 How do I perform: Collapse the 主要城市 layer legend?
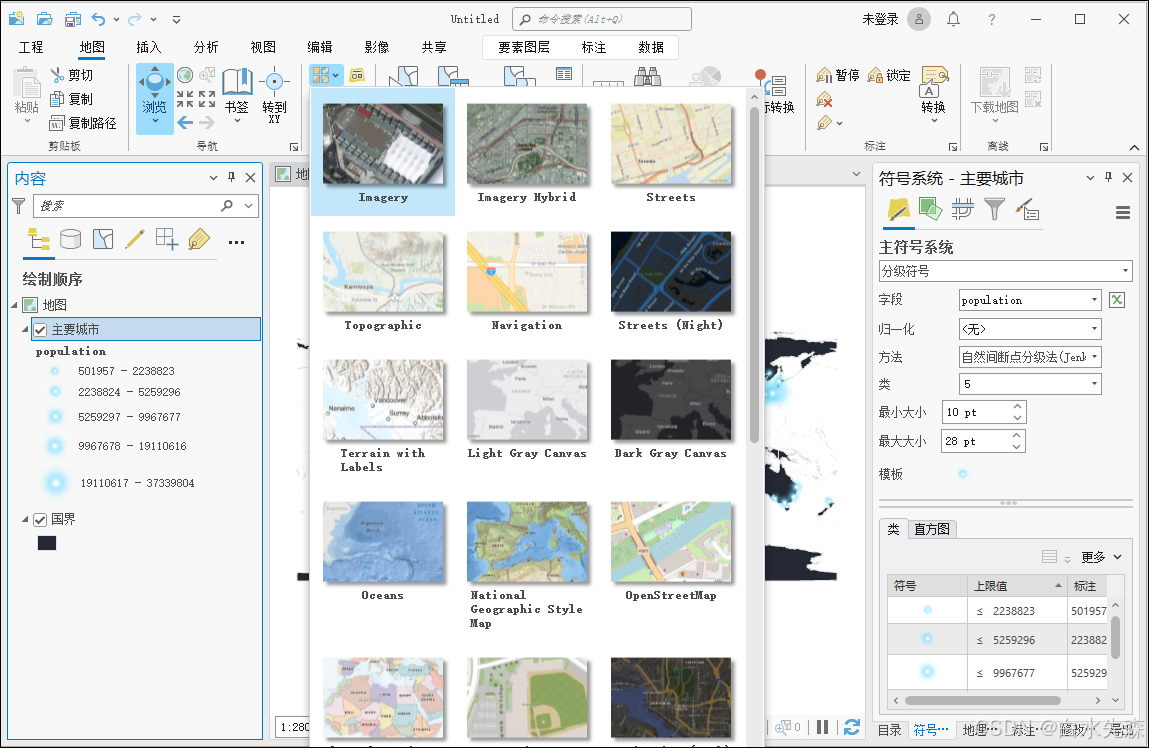(26, 330)
